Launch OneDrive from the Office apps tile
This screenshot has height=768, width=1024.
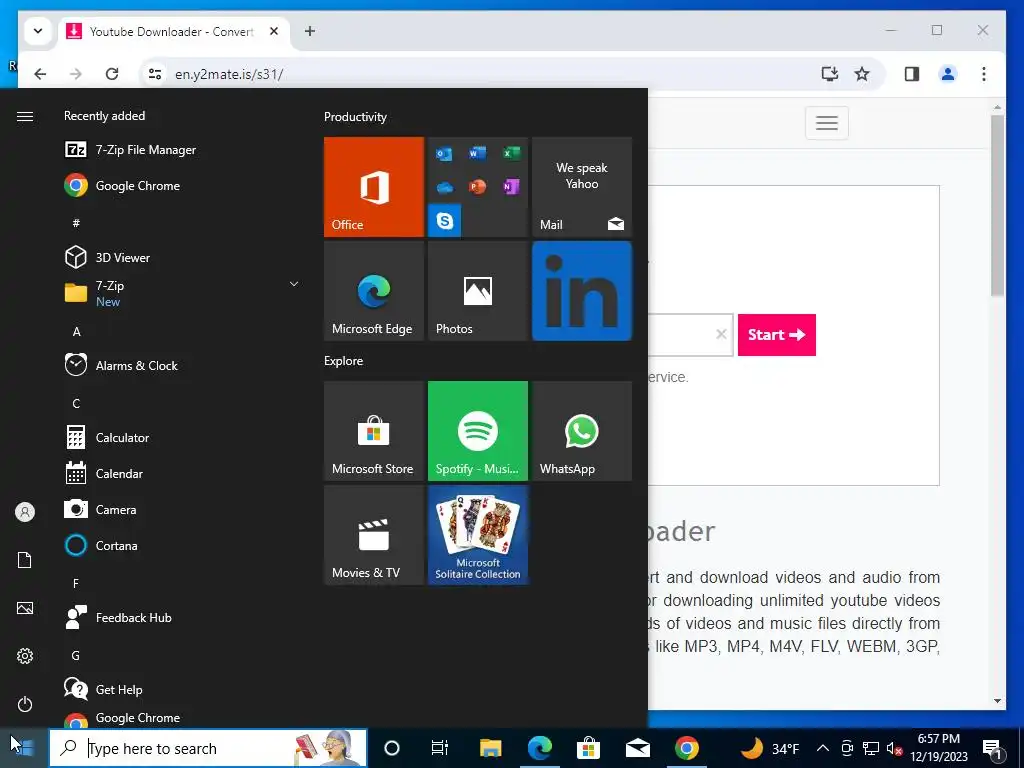click(444, 188)
